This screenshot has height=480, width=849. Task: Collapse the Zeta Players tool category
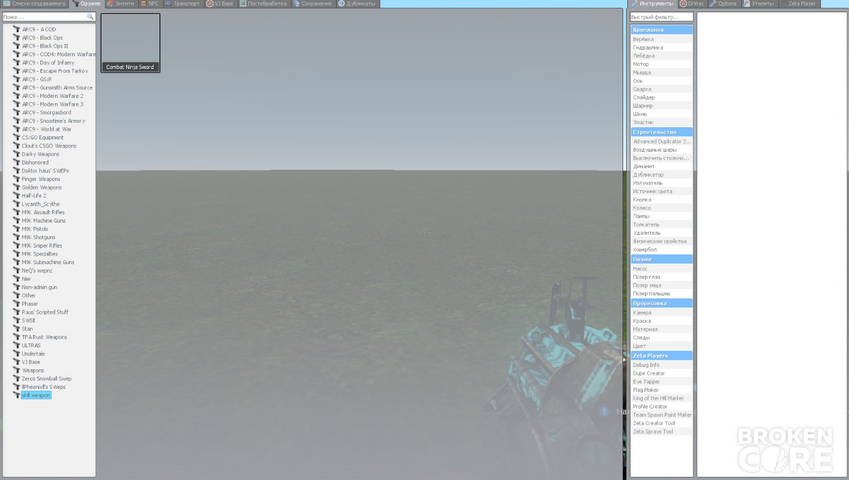(x=661, y=356)
